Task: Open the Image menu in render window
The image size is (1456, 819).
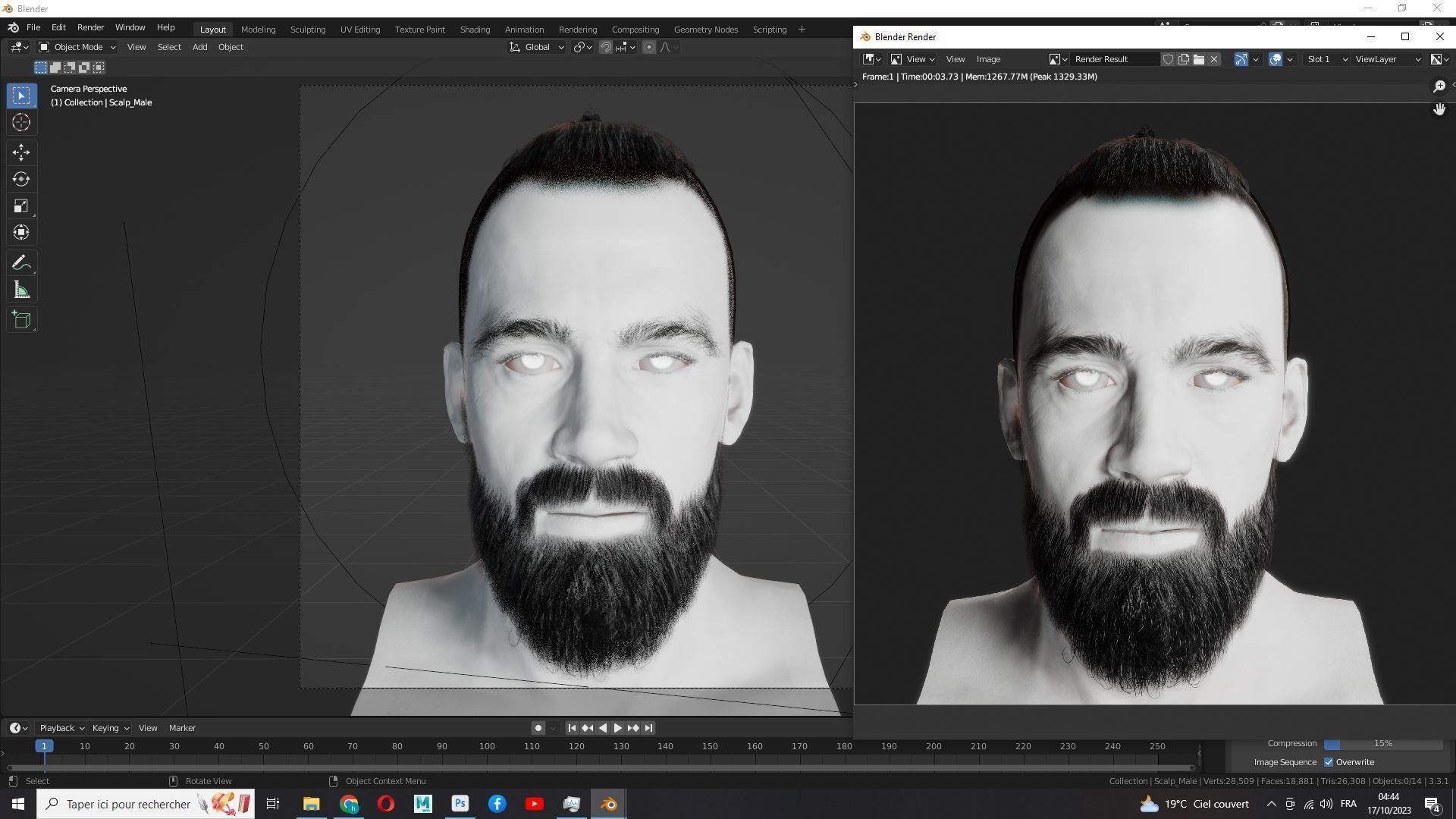Action: point(988,59)
